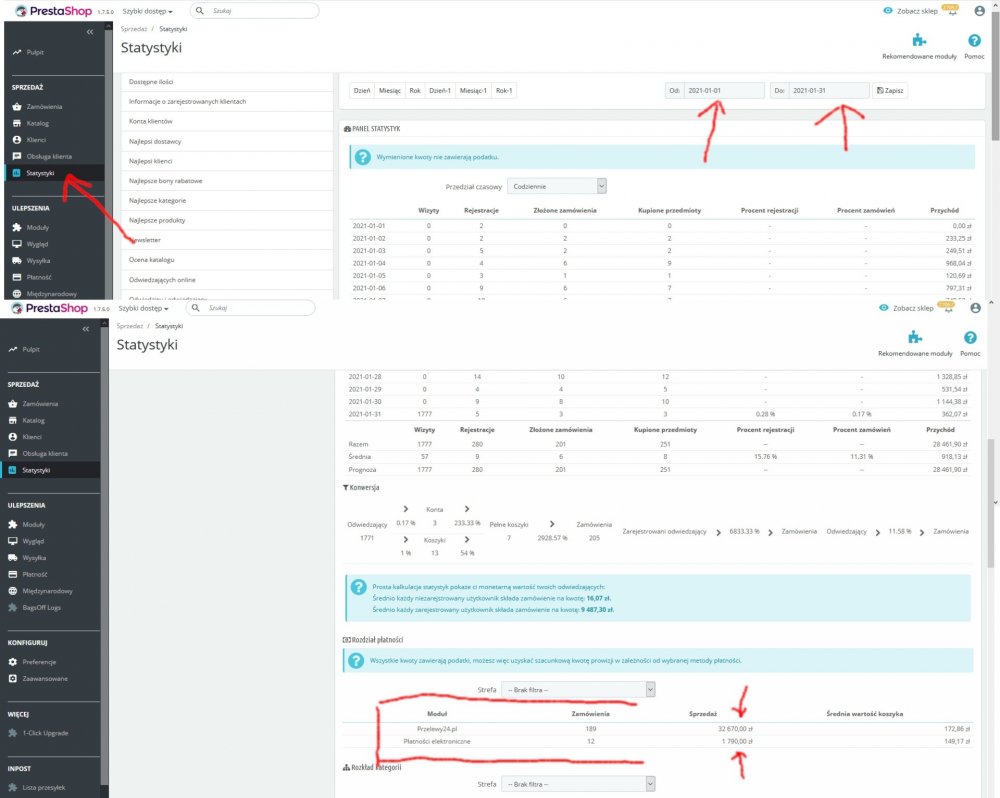This screenshot has width=1000, height=798.
Task: Click Zobacz sklep eye link in top screenshot
Action: click(910, 11)
